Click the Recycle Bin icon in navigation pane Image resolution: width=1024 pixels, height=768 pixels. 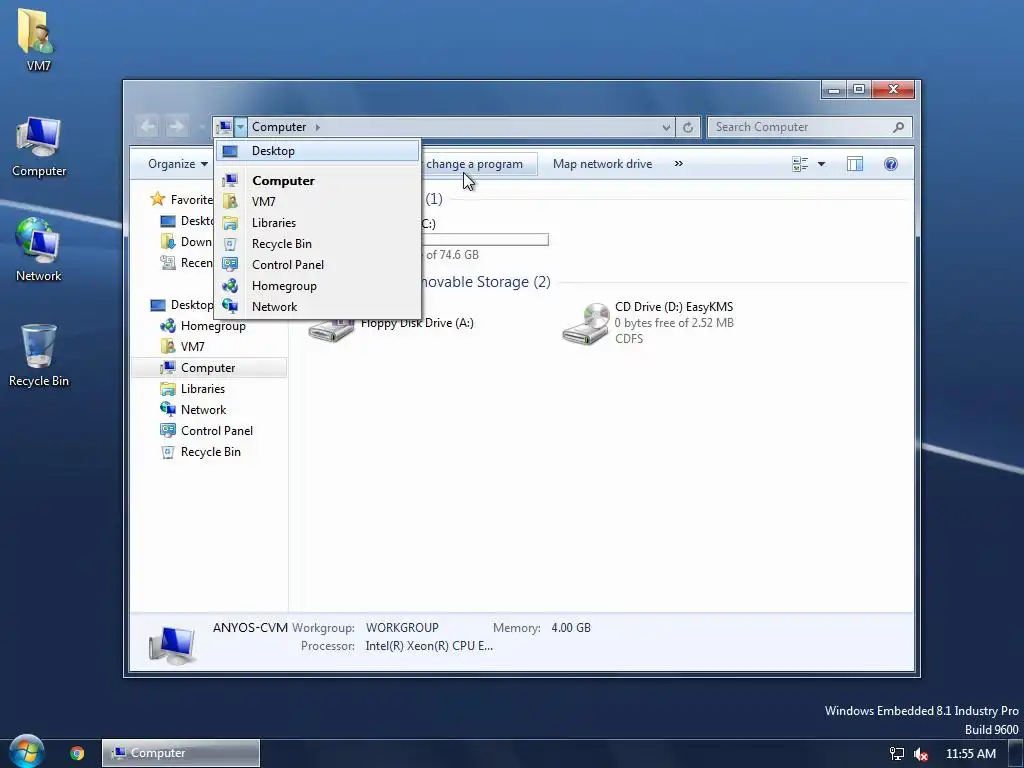coord(168,451)
